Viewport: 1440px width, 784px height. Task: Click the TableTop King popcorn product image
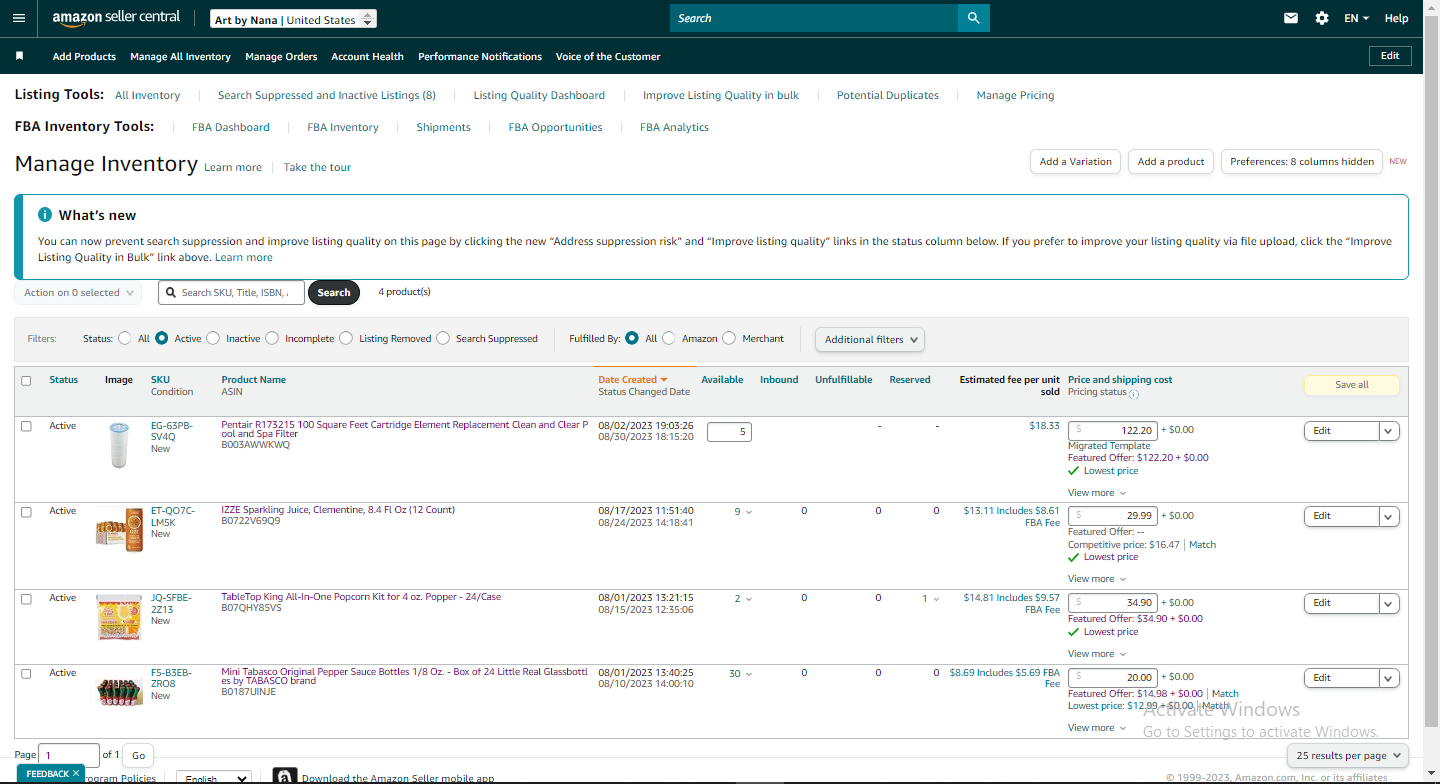(119, 617)
